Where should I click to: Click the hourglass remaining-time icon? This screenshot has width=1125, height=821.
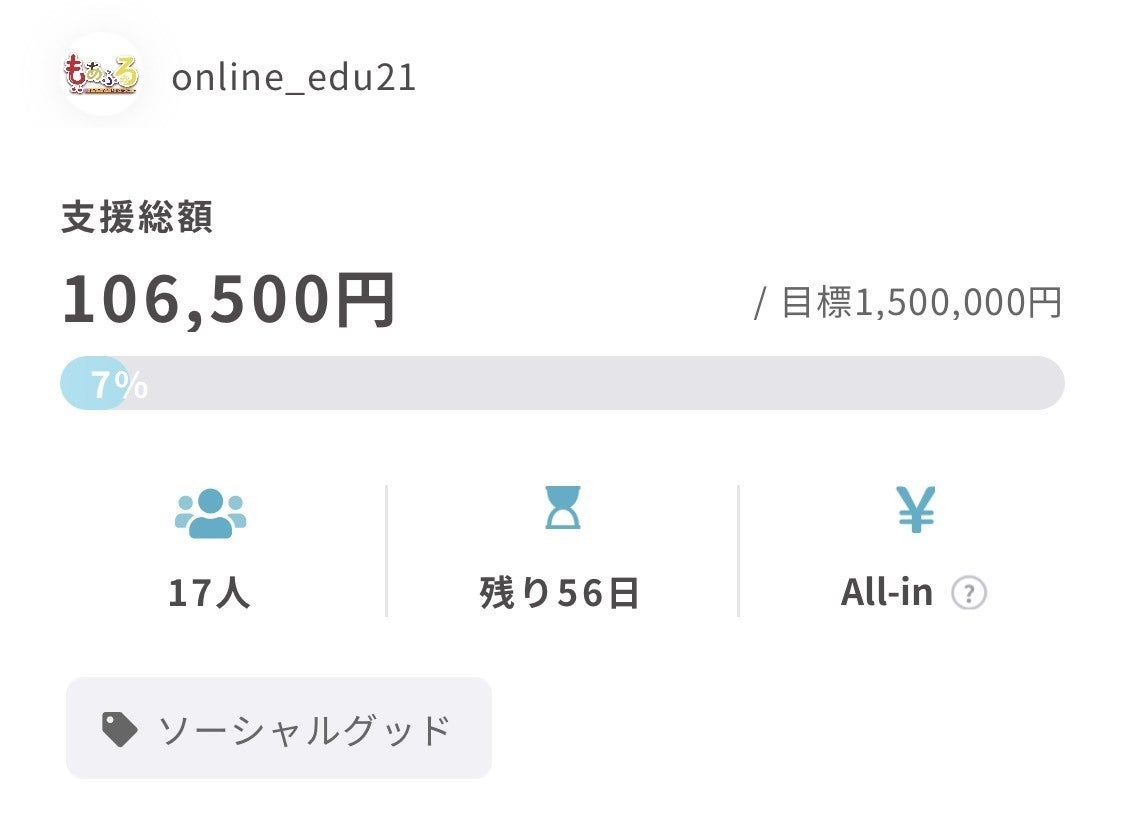coord(562,508)
